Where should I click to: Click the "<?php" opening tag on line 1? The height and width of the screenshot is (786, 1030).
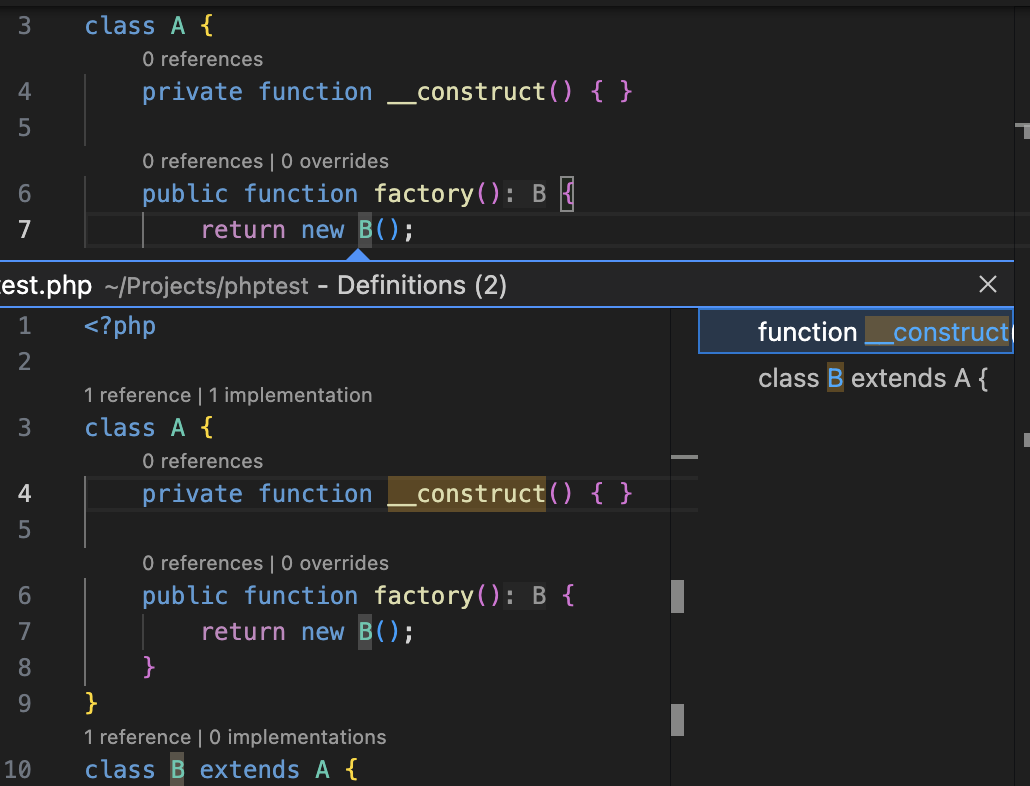pos(120,326)
